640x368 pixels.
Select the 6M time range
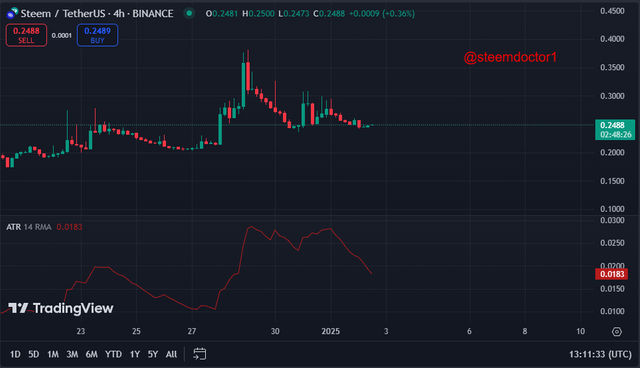coord(91,354)
